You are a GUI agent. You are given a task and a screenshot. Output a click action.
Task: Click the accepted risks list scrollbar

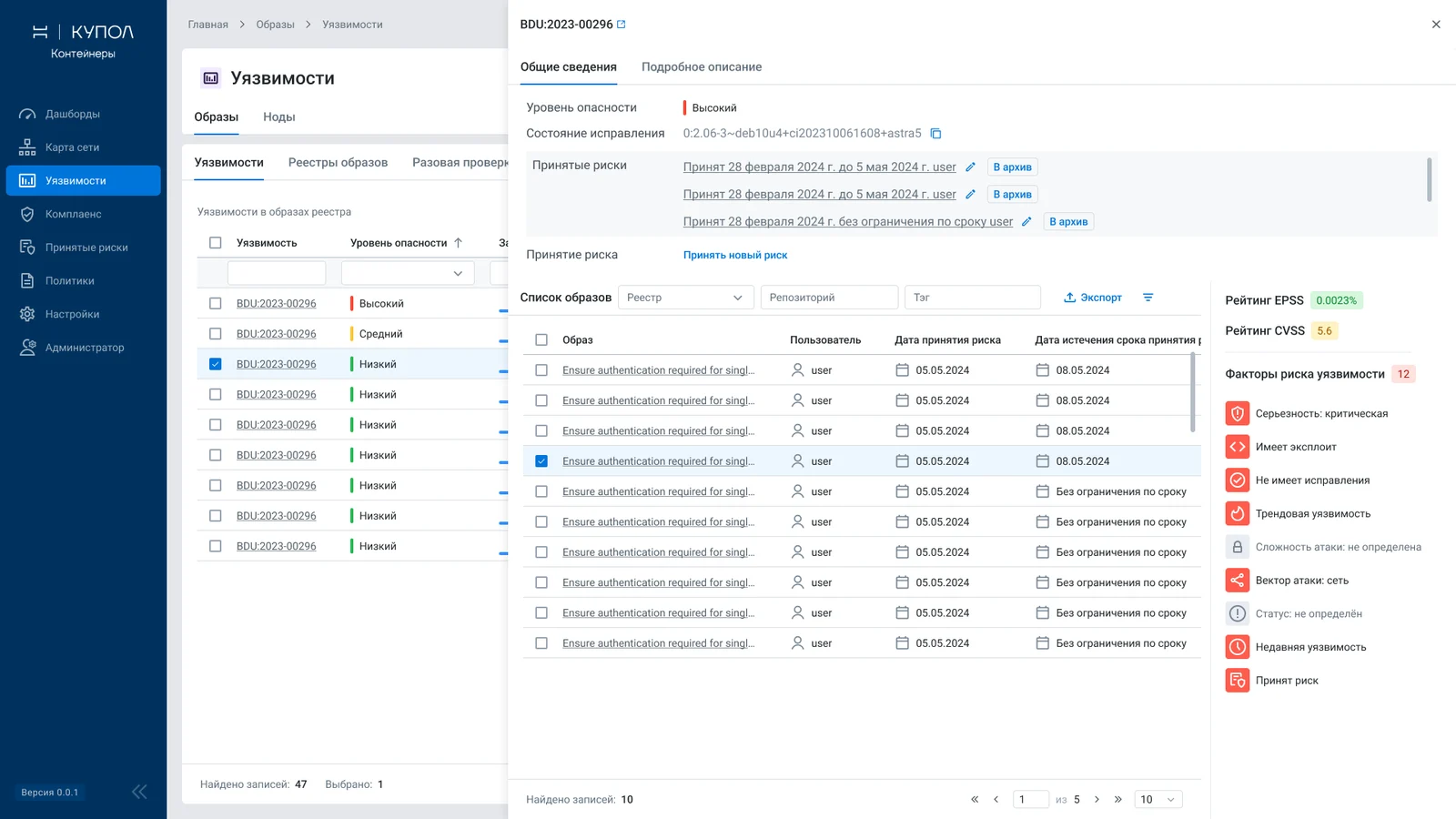[1430, 180]
